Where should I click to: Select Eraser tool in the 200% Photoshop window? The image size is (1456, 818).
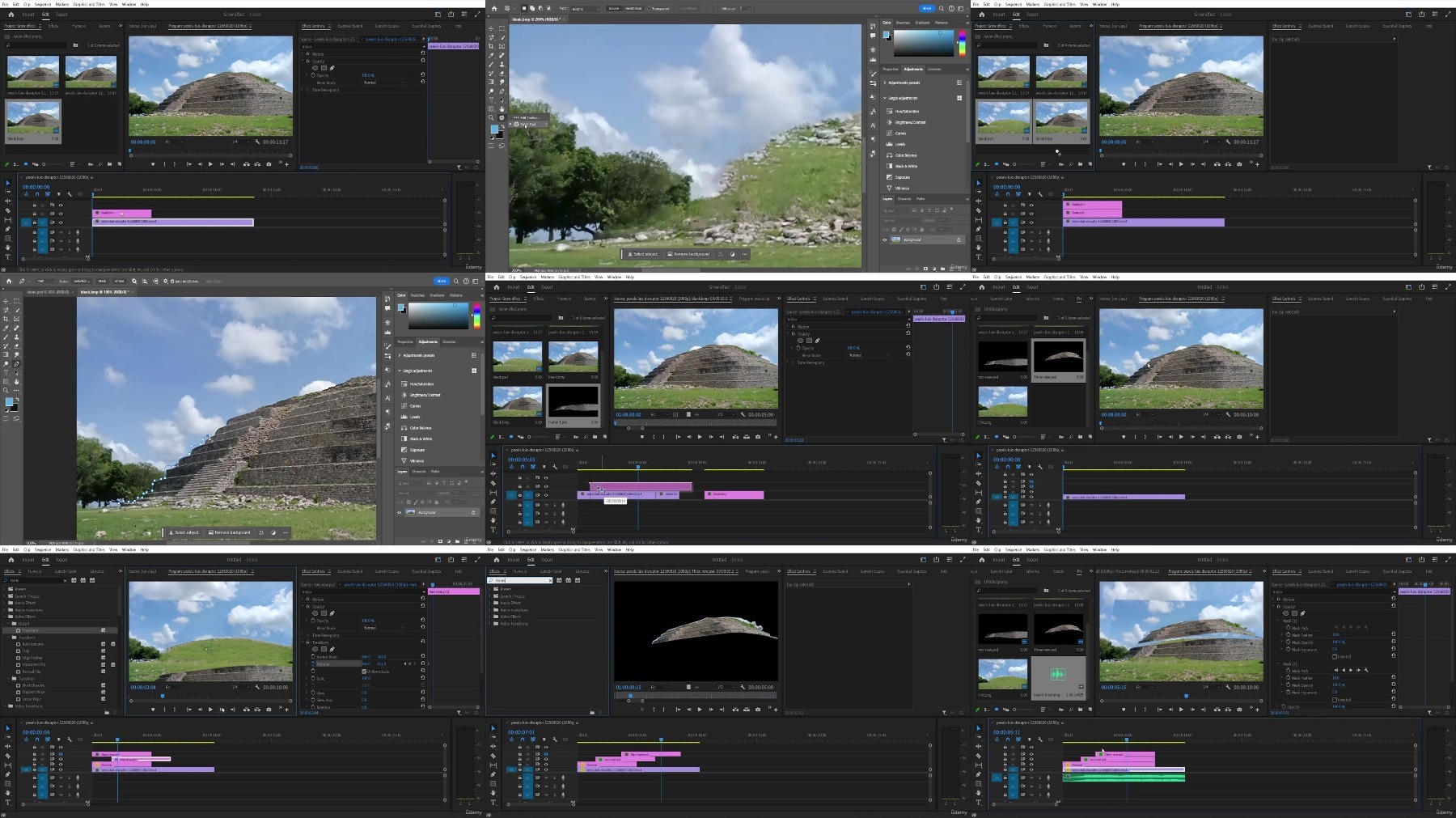(502, 74)
